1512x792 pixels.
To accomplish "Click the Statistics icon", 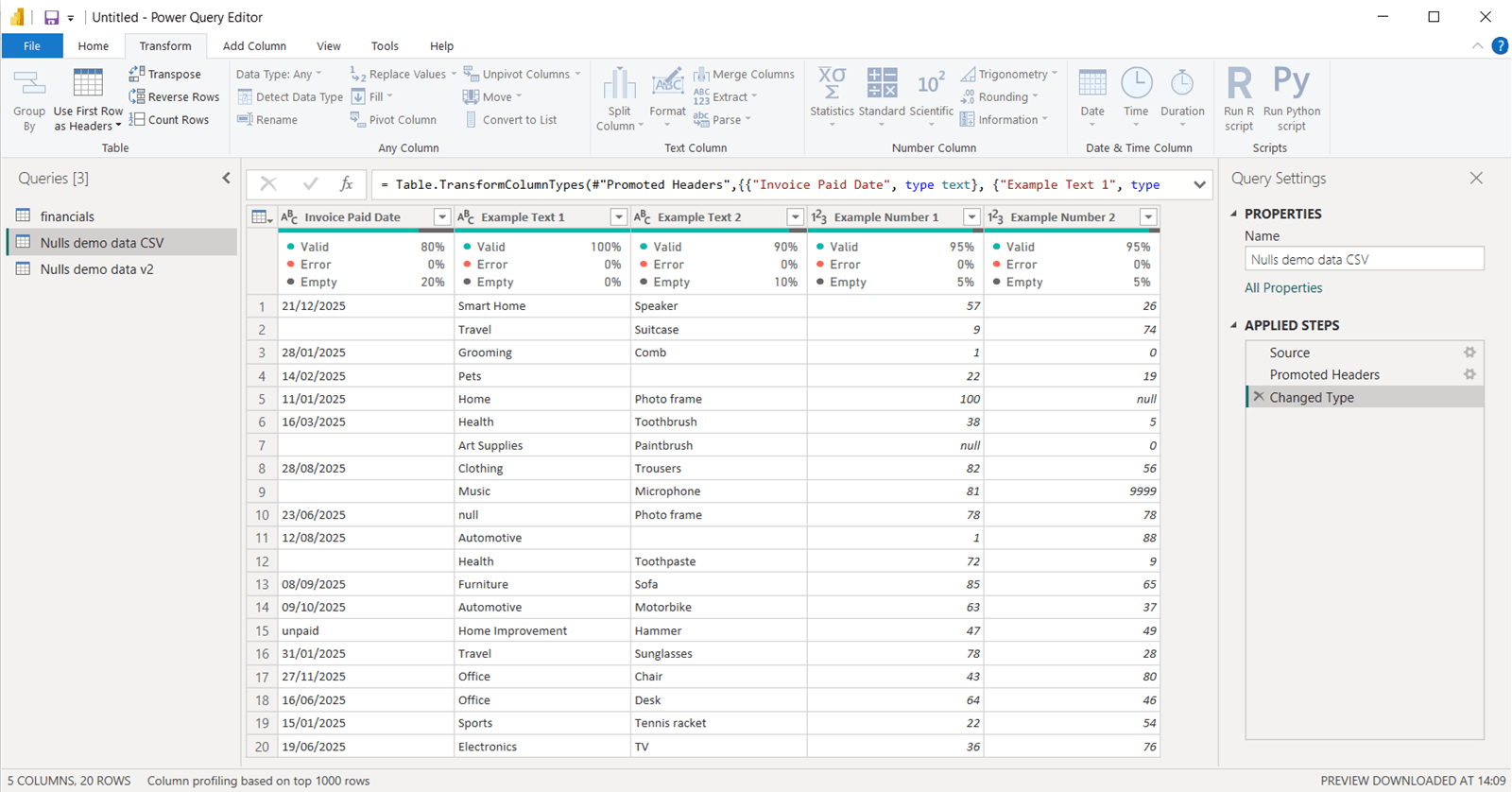I will coord(832,83).
